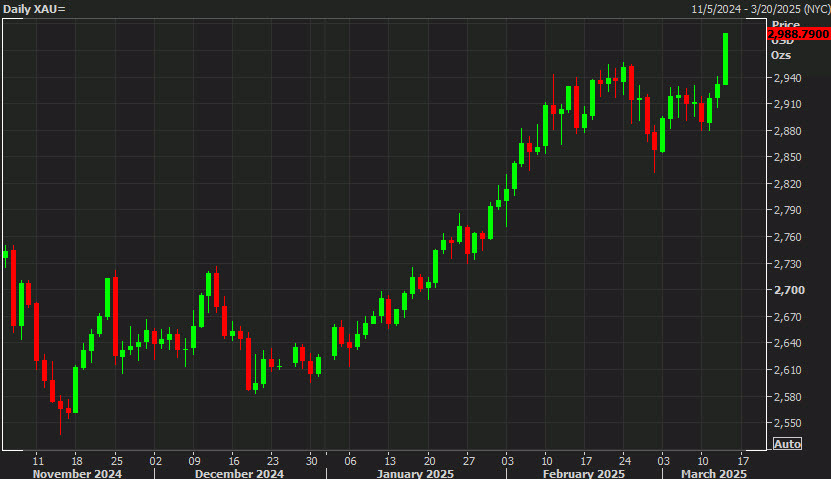Click the 02 date tick in December
The width and height of the screenshot is (831, 479).
[x=155, y=460]
